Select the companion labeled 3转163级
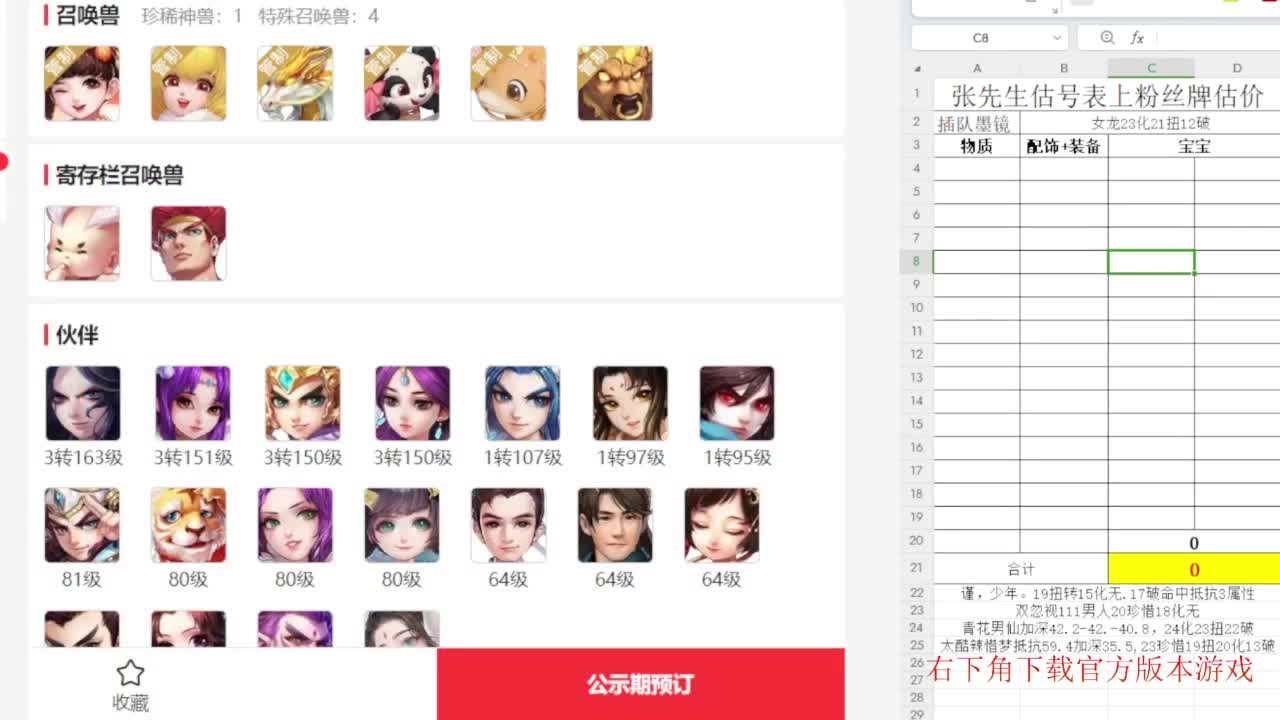Viewport: 1280px width, 720px height. point(83,403)
